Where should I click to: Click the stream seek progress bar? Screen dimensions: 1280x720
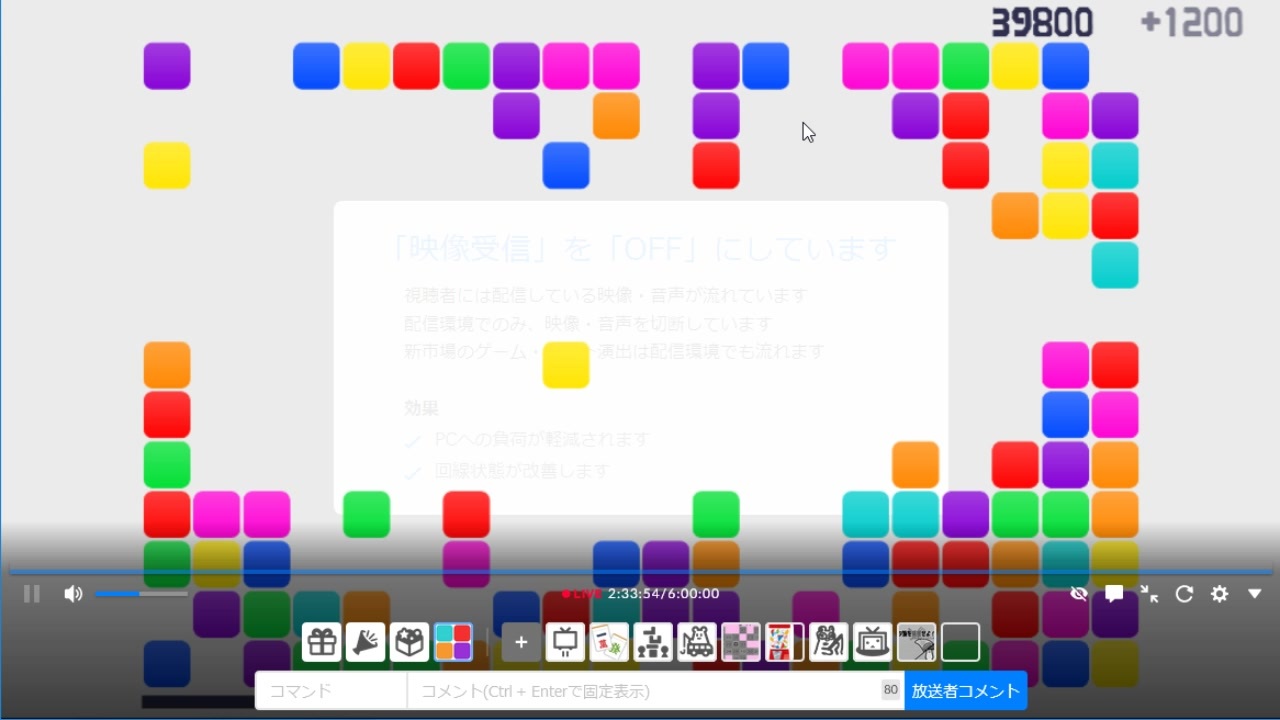pos(640,572)
